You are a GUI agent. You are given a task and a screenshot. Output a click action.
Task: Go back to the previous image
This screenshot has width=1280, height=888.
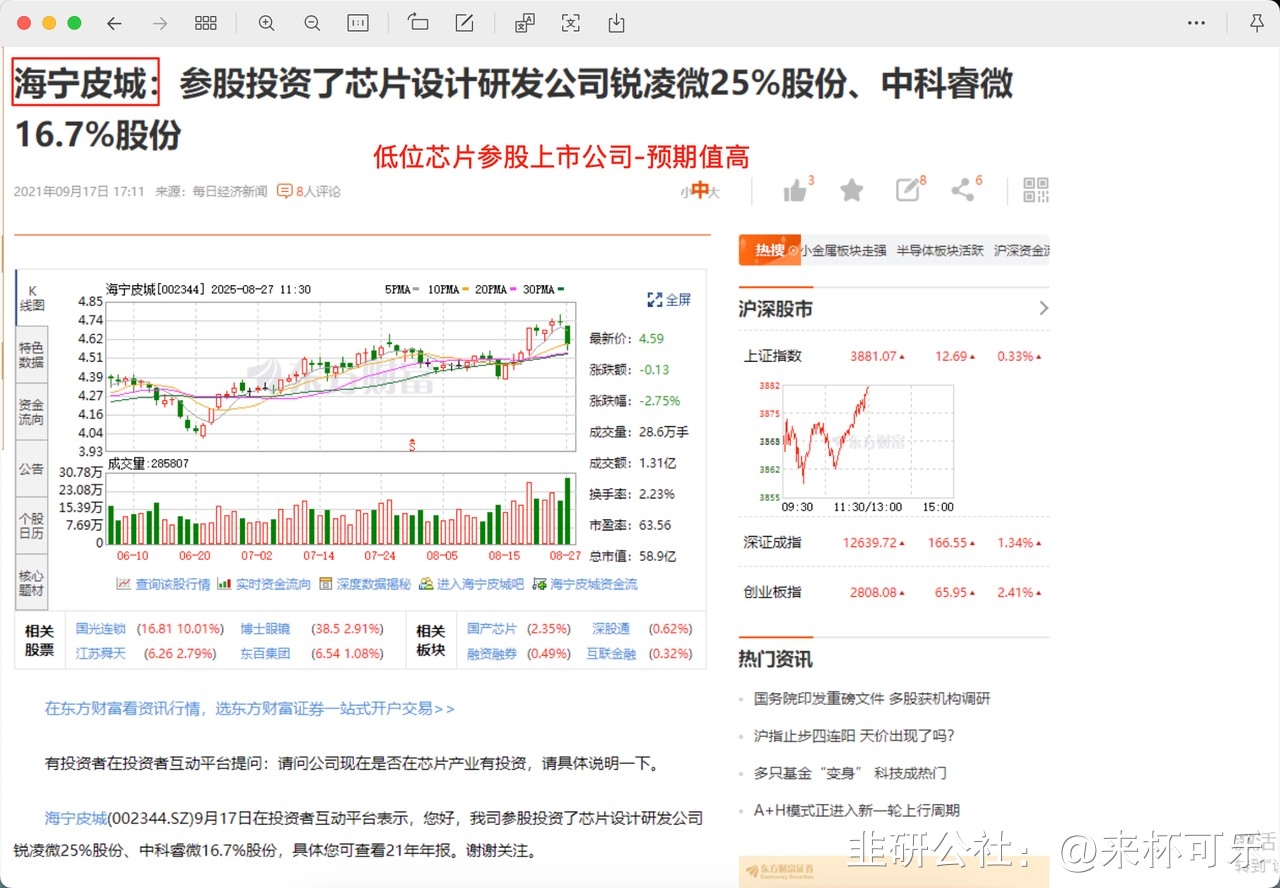tap(114, 23)
